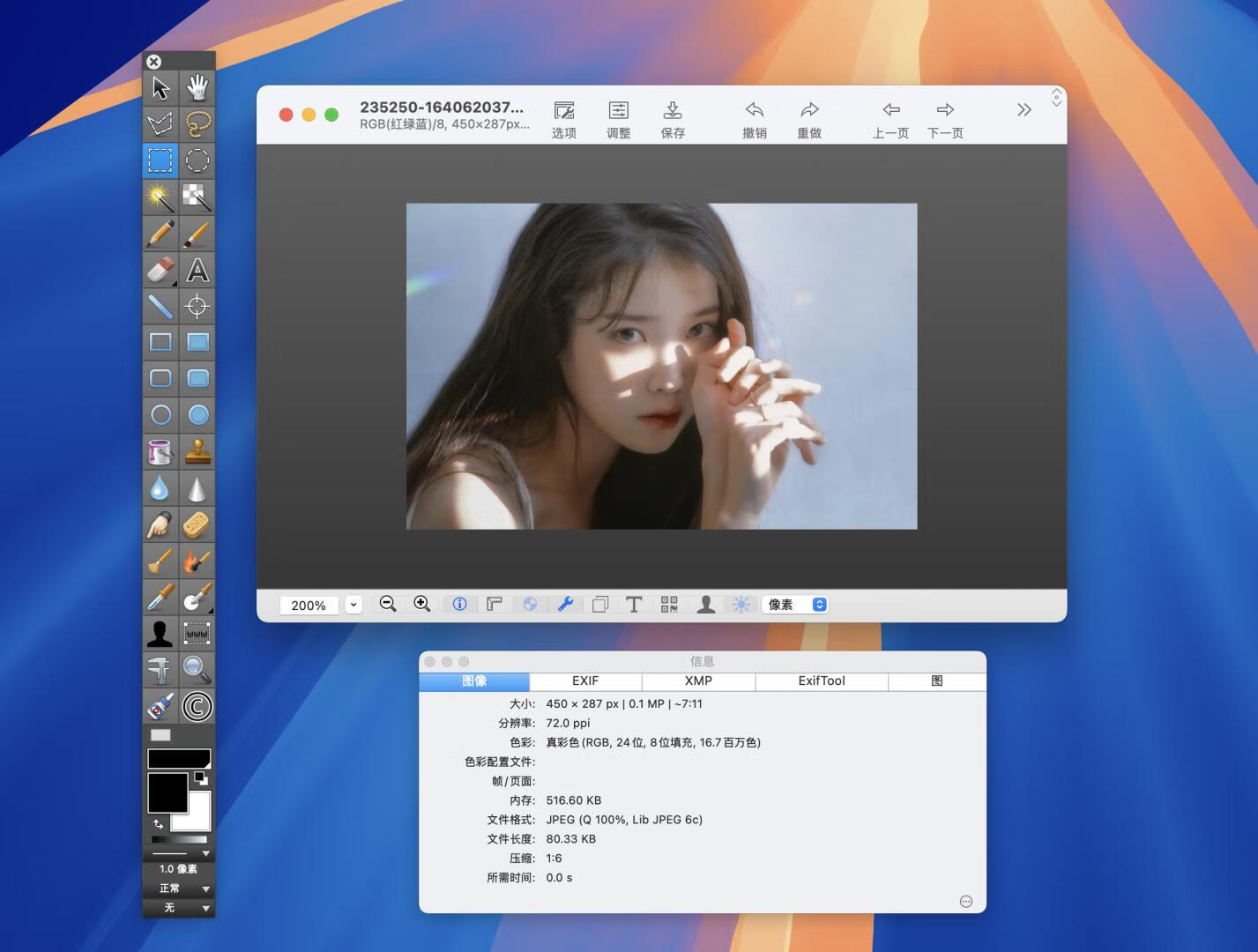The image size is (1258, 952).
Task: Select the outlined rectangle shape tool
Action: 160,342
